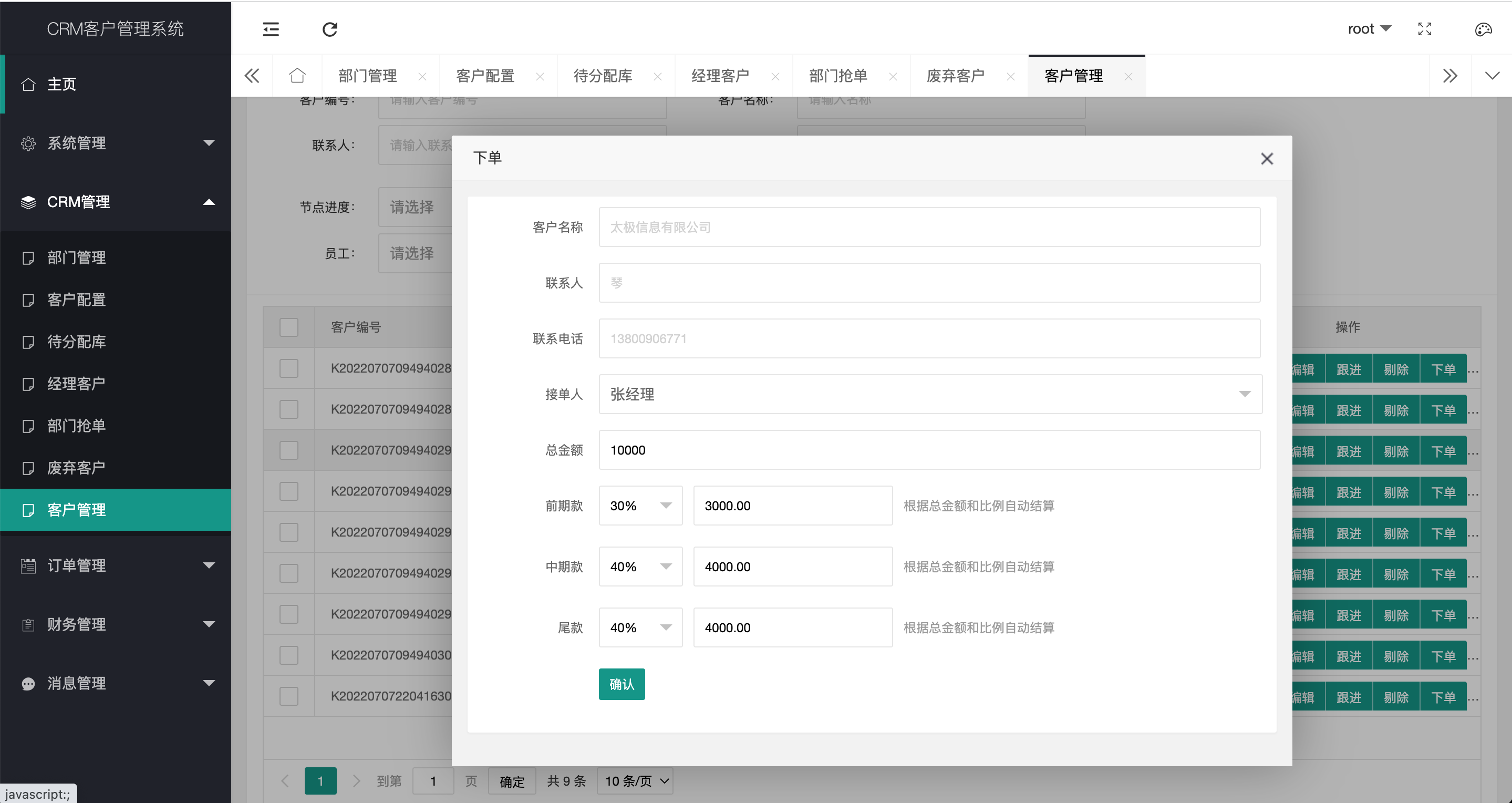Screen dimensions: 1512x803
Task: Open the 中期款 percentage dropdown 40%
Action: pyautogui.click(x=640, y=567)
